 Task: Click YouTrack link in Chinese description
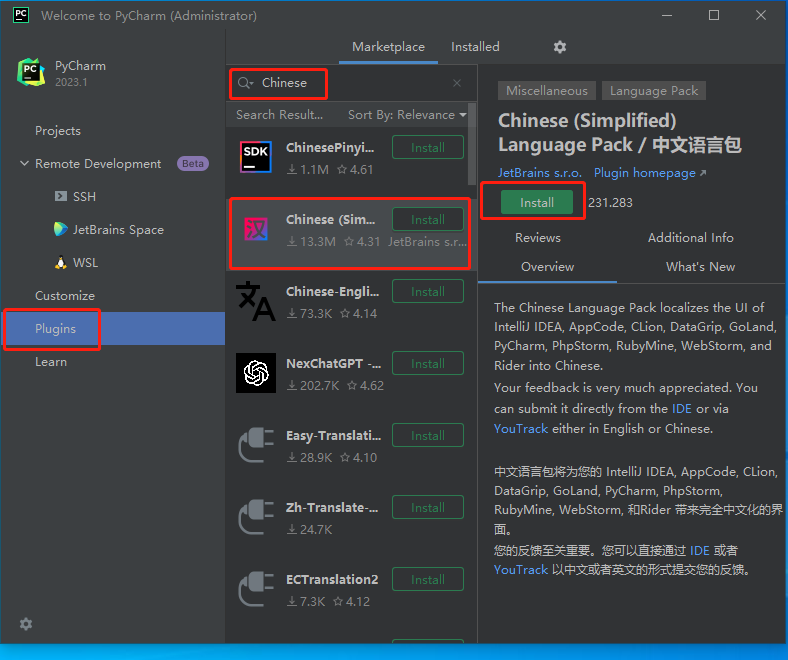[521, 570]
